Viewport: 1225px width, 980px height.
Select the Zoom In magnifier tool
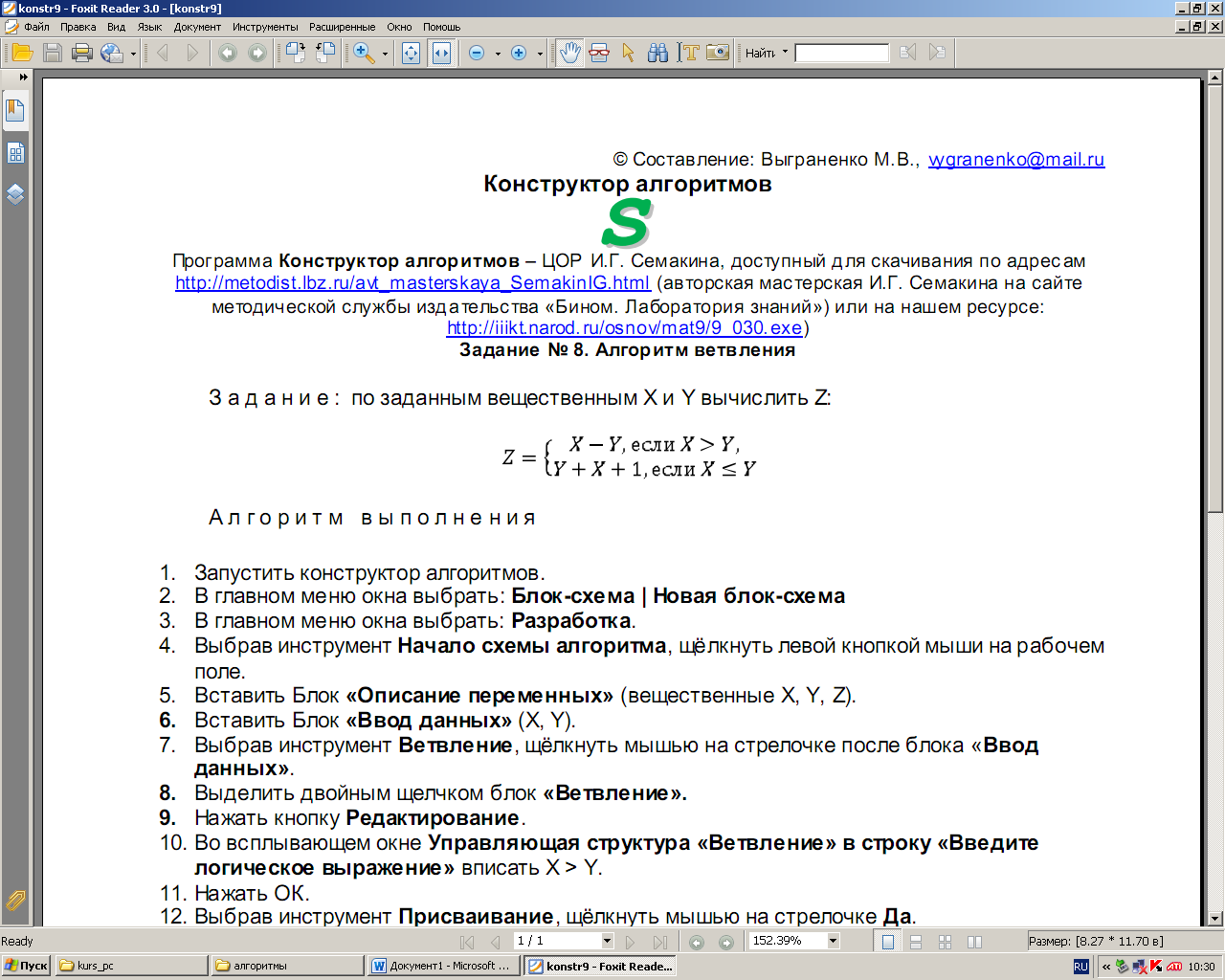tap(364, 53)
